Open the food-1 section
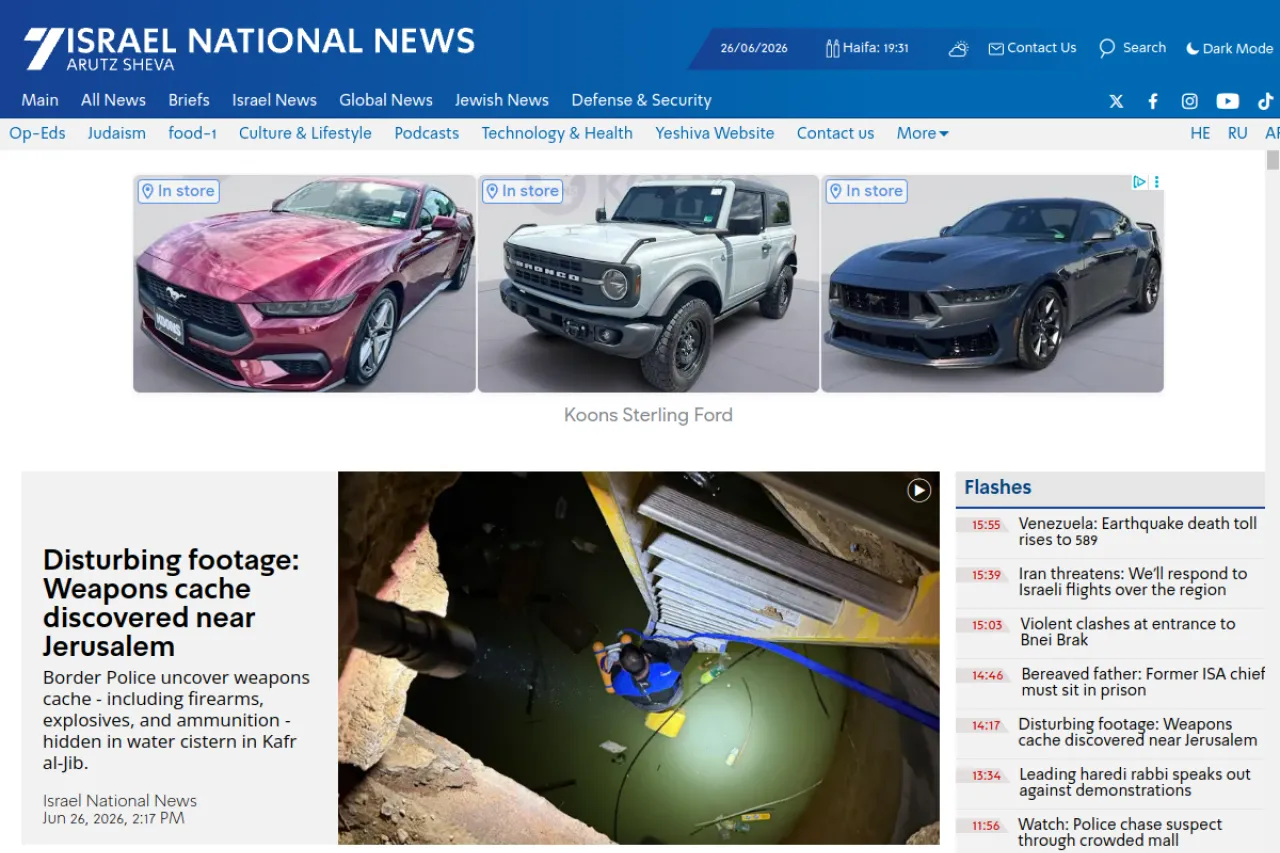Screen dimensions: 1280x853 192,133
